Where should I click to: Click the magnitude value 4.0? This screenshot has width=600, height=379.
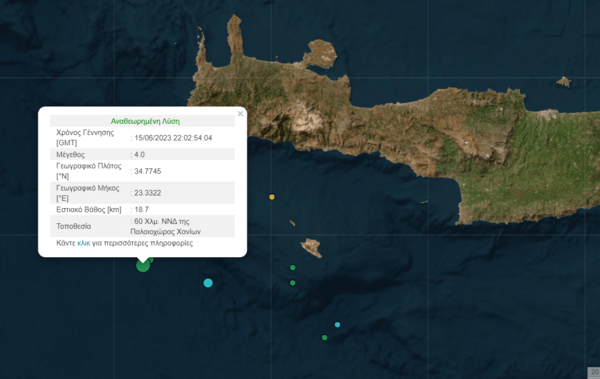click(140, 155)
